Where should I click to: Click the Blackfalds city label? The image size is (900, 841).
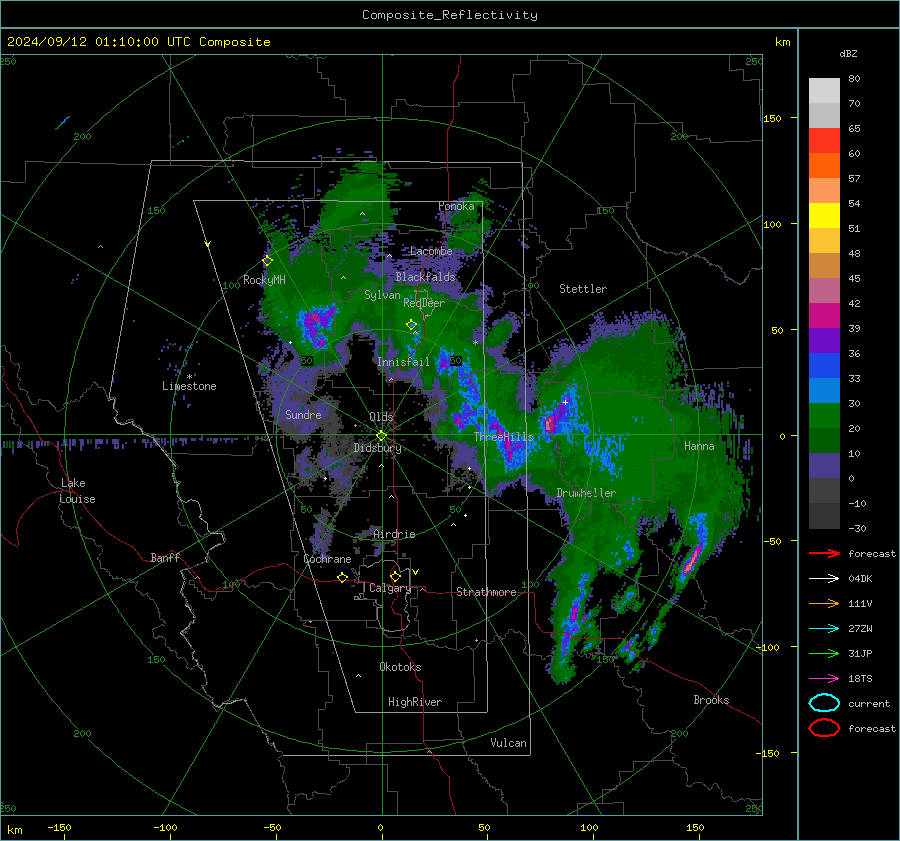click(x=425, y=277)
